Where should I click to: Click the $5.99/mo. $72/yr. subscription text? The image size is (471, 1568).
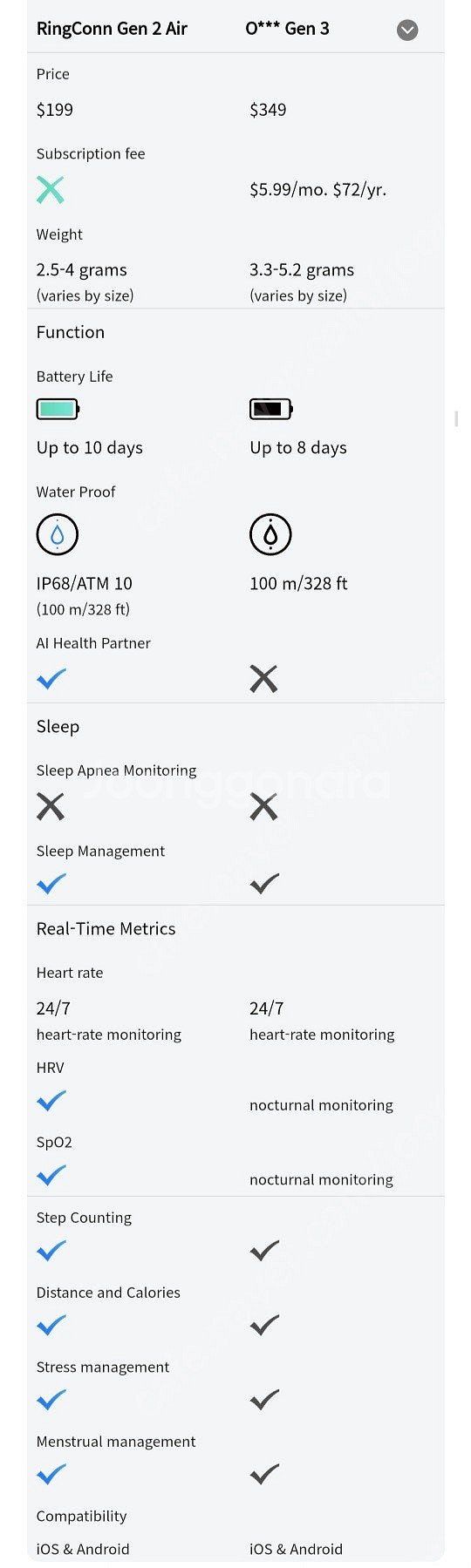pos(318,190)
